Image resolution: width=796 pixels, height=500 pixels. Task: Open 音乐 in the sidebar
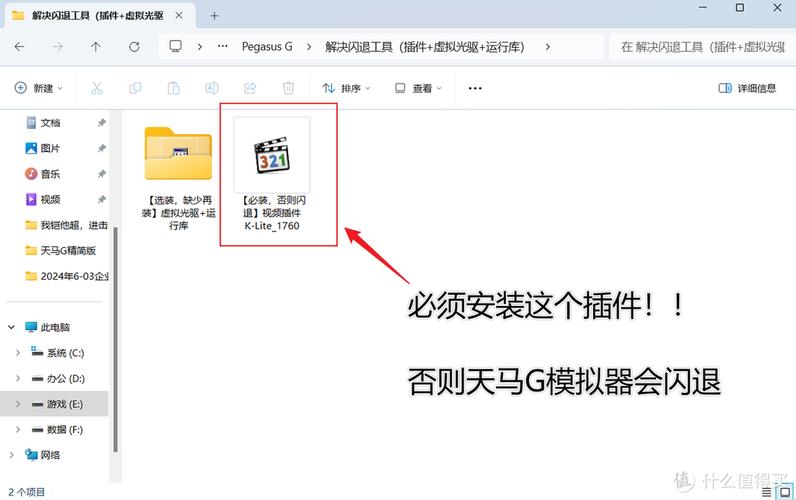point(50,174)
